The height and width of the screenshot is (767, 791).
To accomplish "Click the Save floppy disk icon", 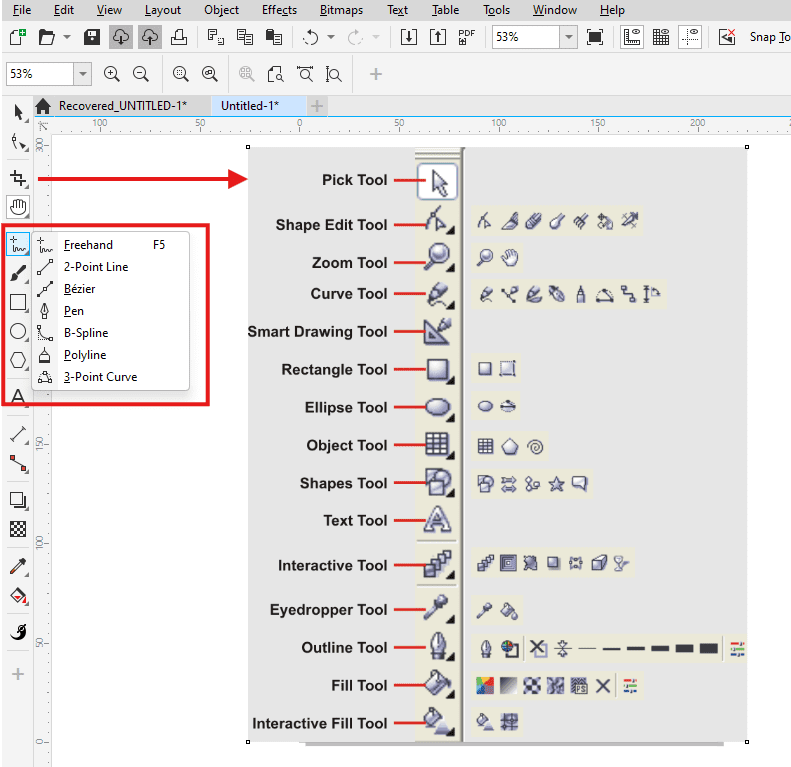I will [91, 37].
